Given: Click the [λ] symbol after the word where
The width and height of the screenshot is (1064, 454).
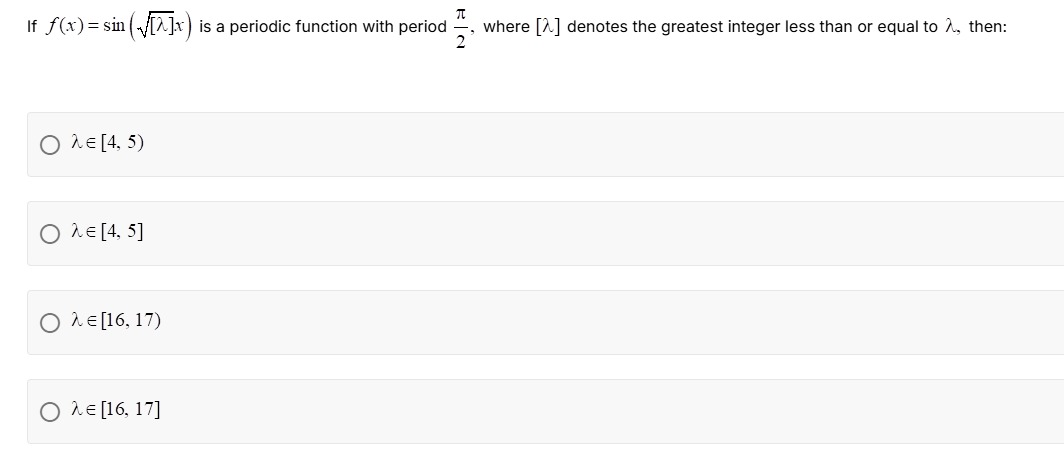Looking at the screenshot, I should click(549, 27).
